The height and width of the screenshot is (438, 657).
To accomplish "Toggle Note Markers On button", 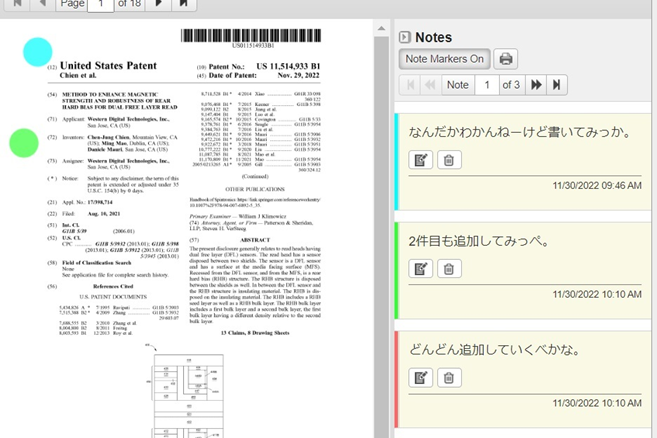I will tap(444, 59).
